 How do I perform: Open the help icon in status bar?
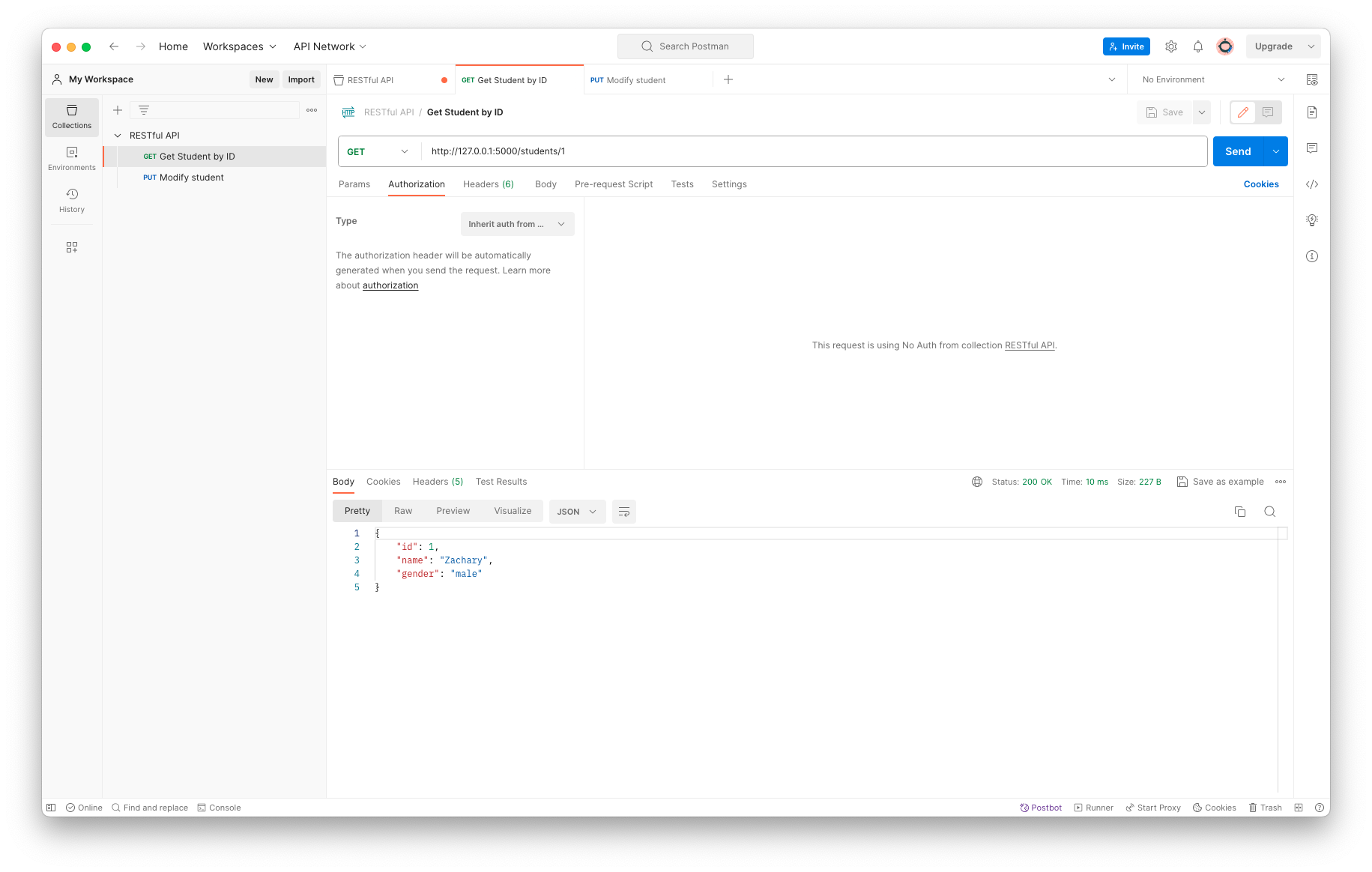1318,808
